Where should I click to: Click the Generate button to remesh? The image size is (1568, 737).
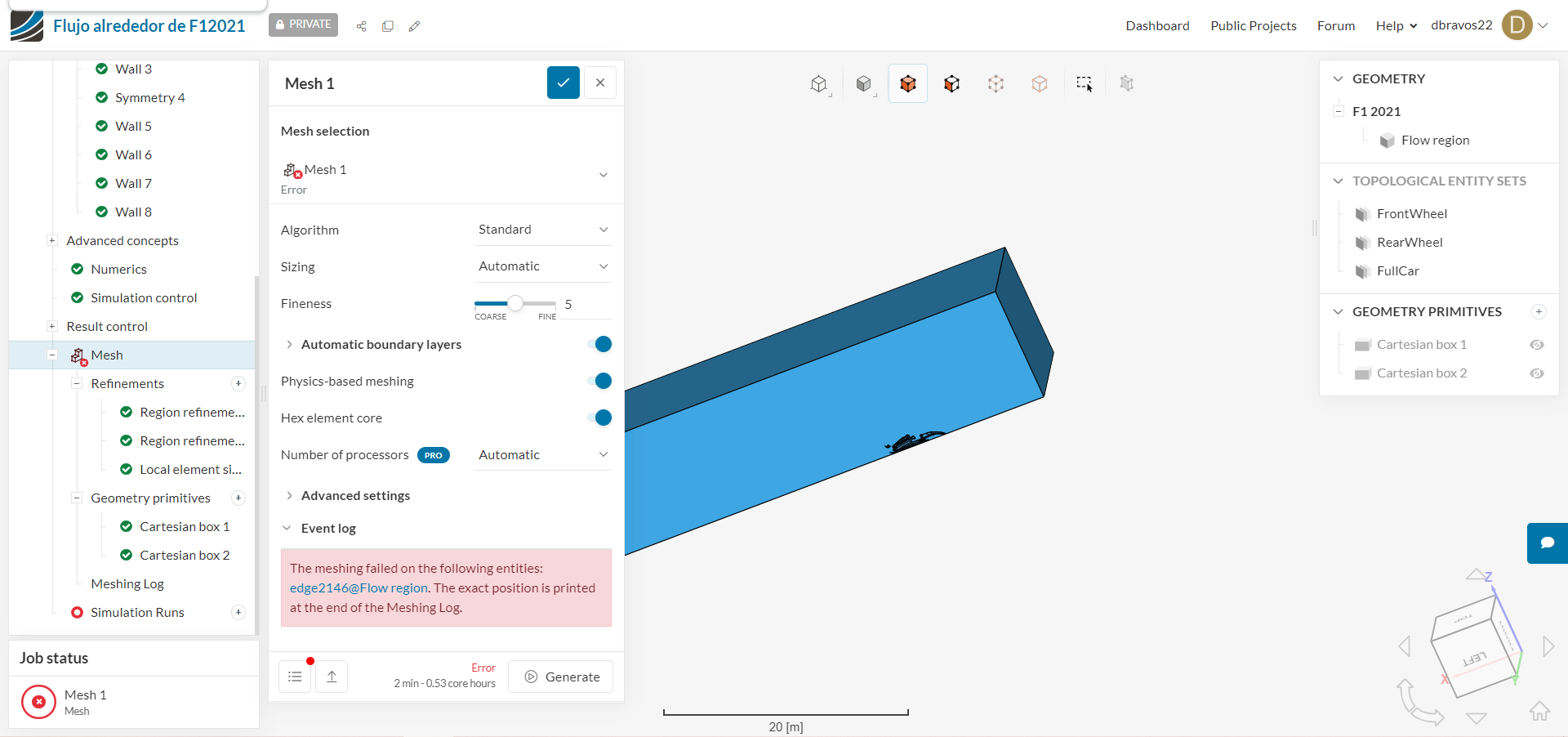[560, 676]
